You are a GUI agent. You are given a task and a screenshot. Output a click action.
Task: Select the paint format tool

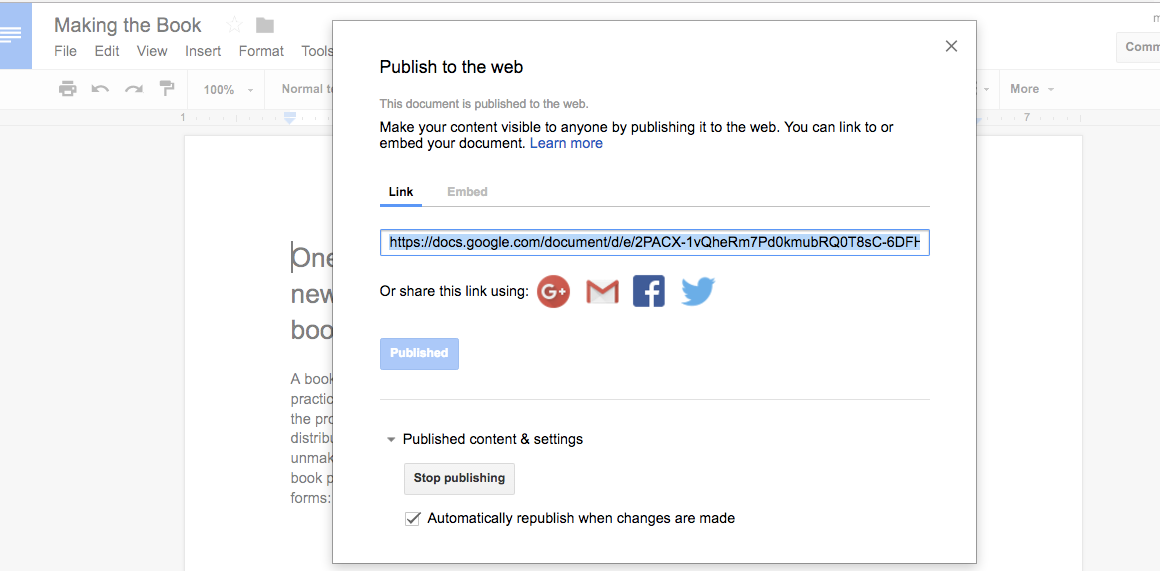click(167, 89)
